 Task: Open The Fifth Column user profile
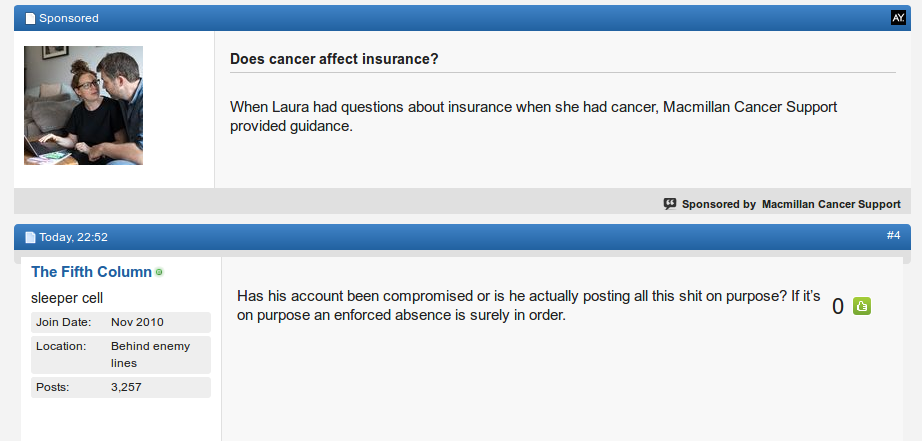pyautogui.click(x=91, y=272)
